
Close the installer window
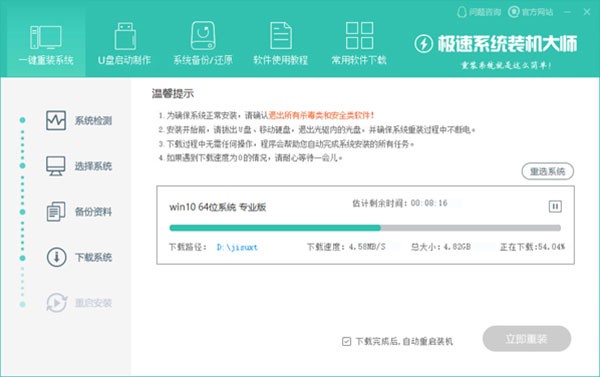tap(587, 12)
